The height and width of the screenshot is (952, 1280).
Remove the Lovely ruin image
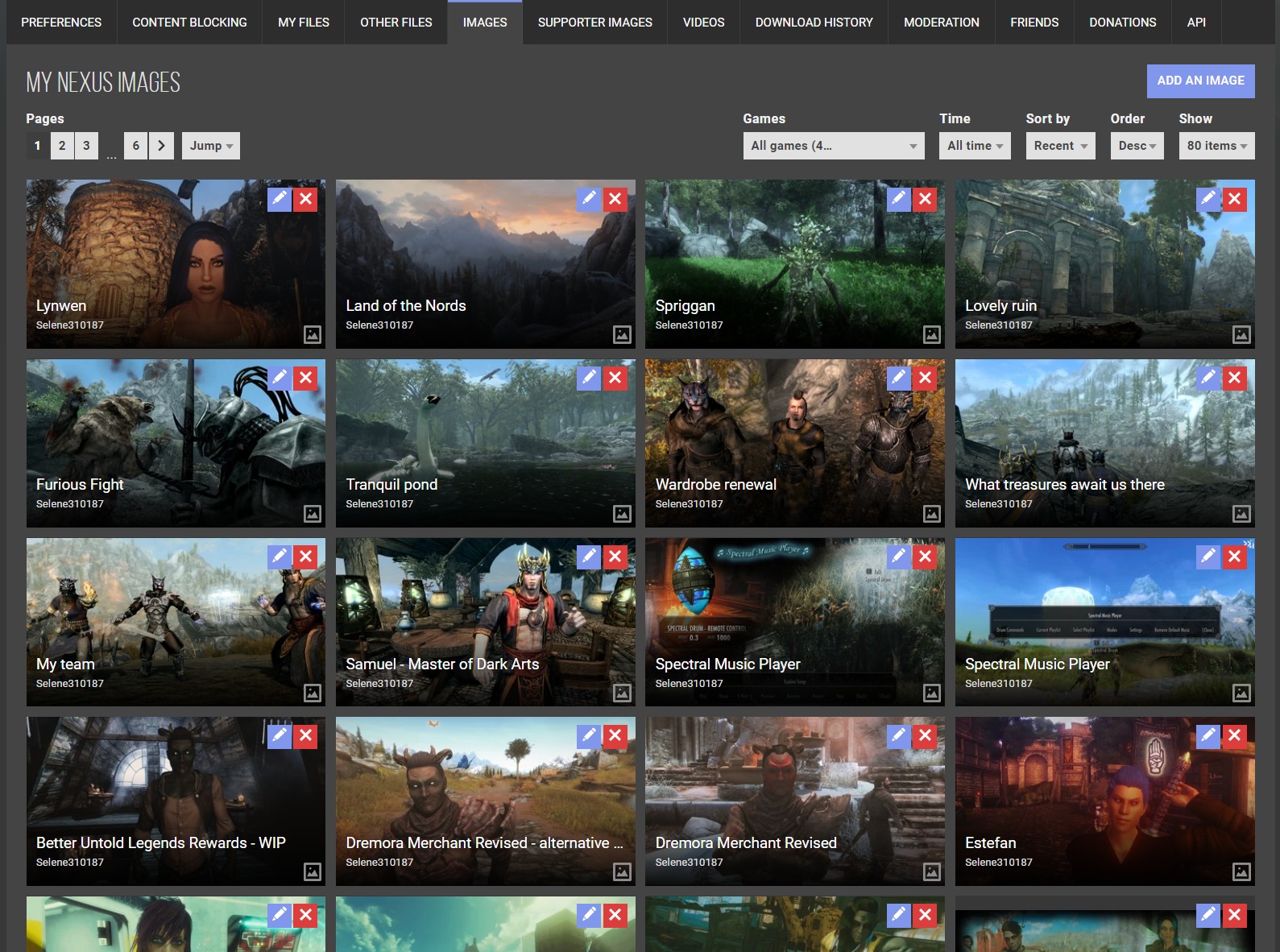point(1234,199)
